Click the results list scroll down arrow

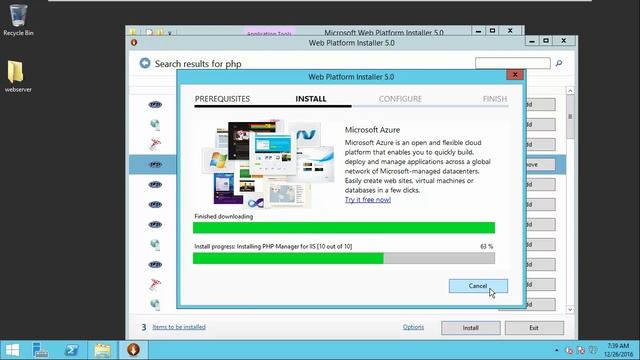click(570, 310)
